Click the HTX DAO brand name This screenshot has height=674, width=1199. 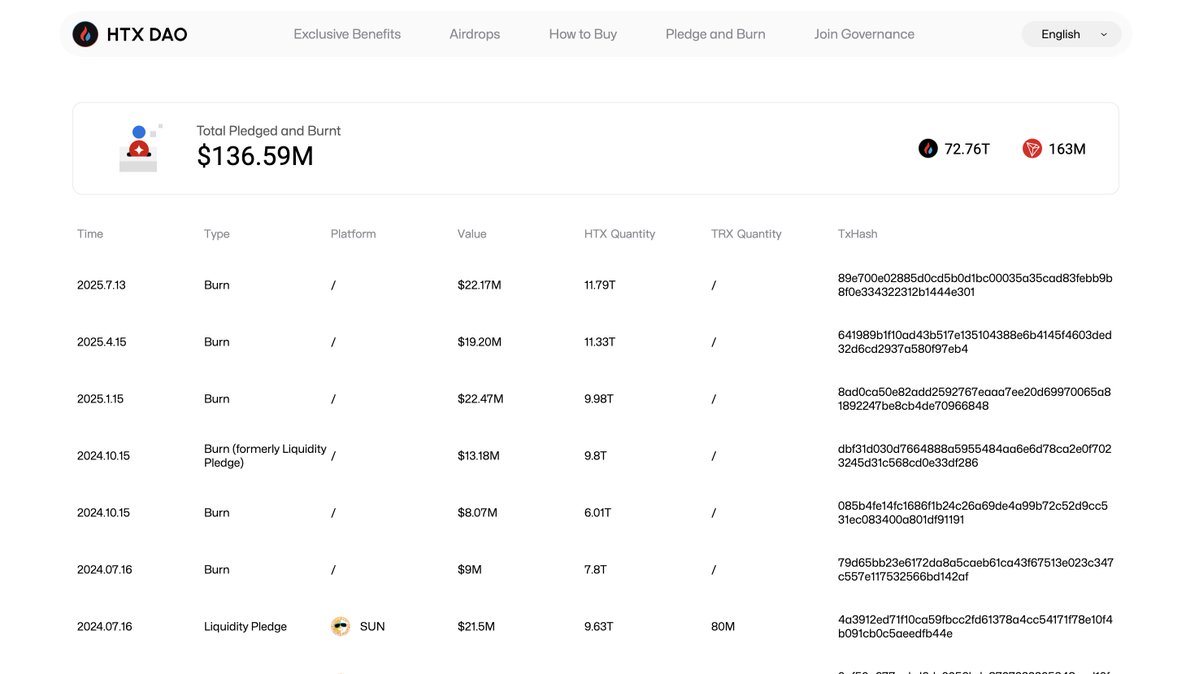(147, 34)
